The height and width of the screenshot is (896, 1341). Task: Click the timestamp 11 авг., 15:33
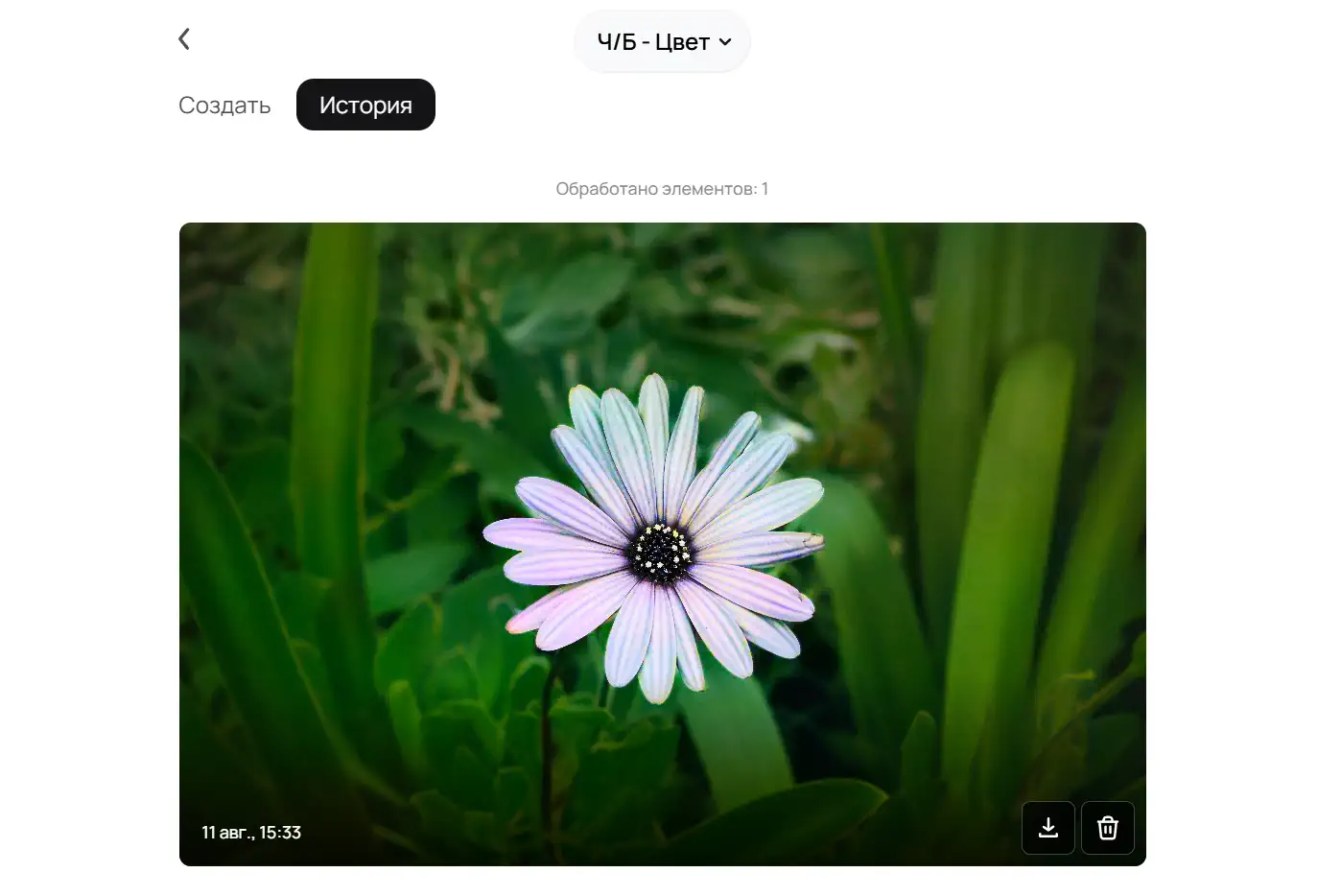[x=251, y=833]
